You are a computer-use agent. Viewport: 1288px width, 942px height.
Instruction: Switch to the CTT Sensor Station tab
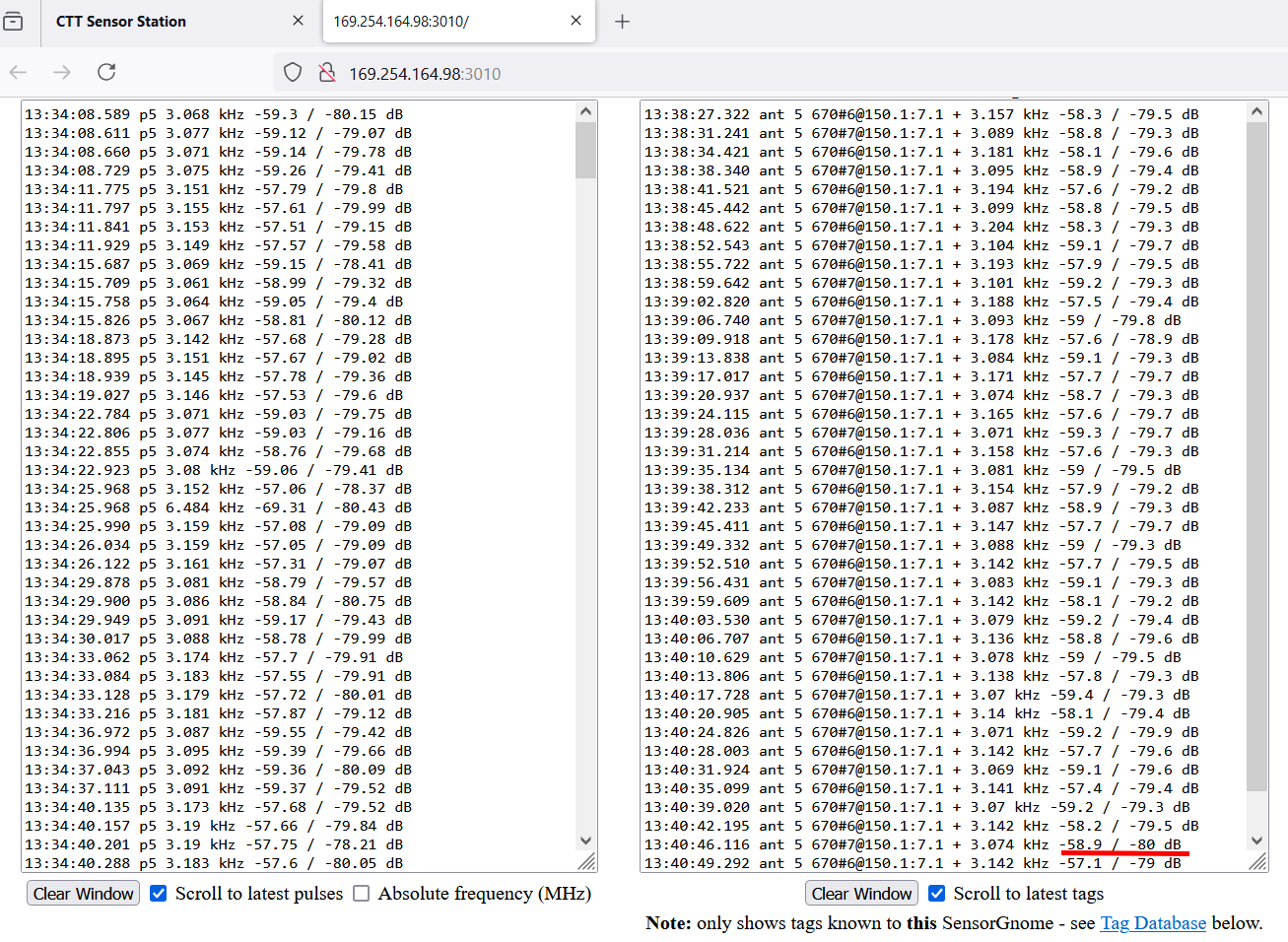(158, 22)
